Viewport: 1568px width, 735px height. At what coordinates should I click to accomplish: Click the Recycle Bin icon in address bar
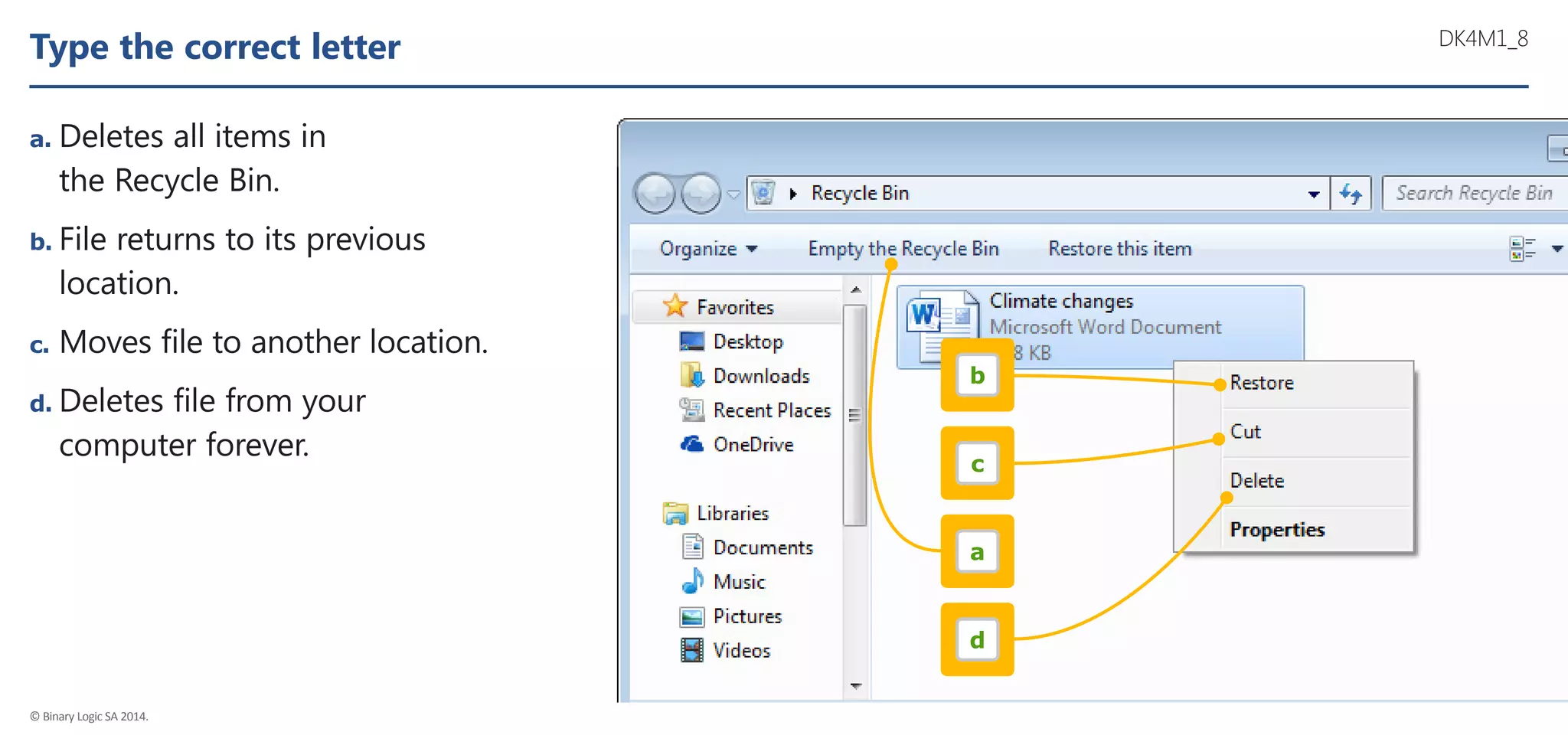coord(763,193)
